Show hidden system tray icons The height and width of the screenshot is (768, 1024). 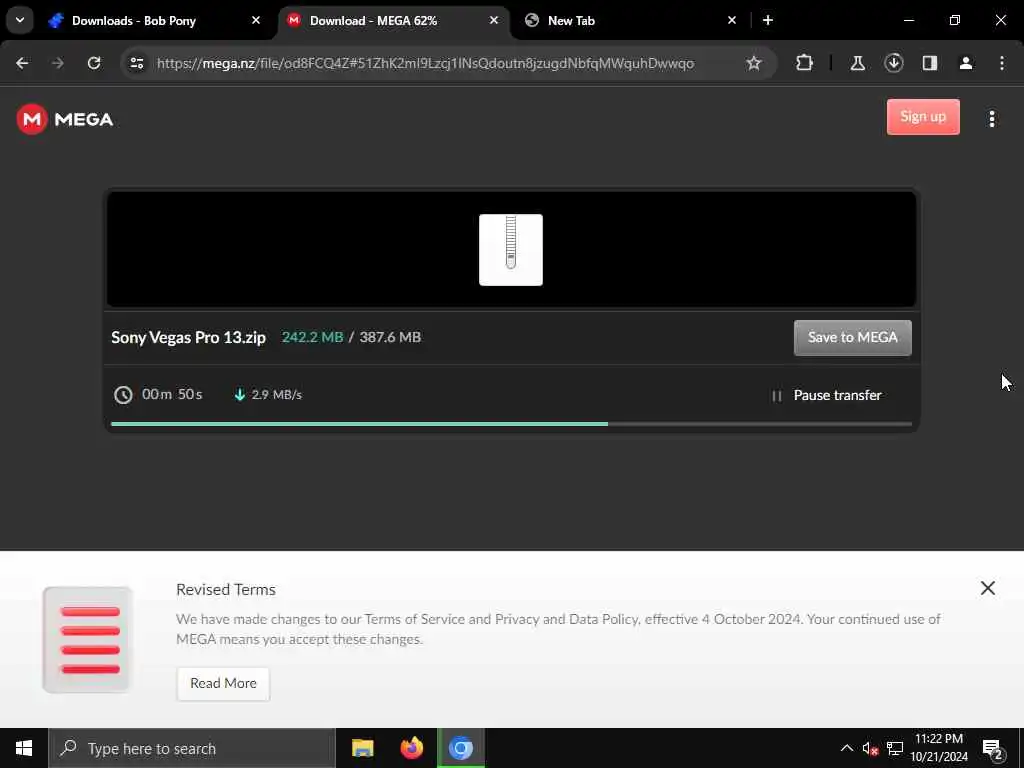[x=846, y=748]
